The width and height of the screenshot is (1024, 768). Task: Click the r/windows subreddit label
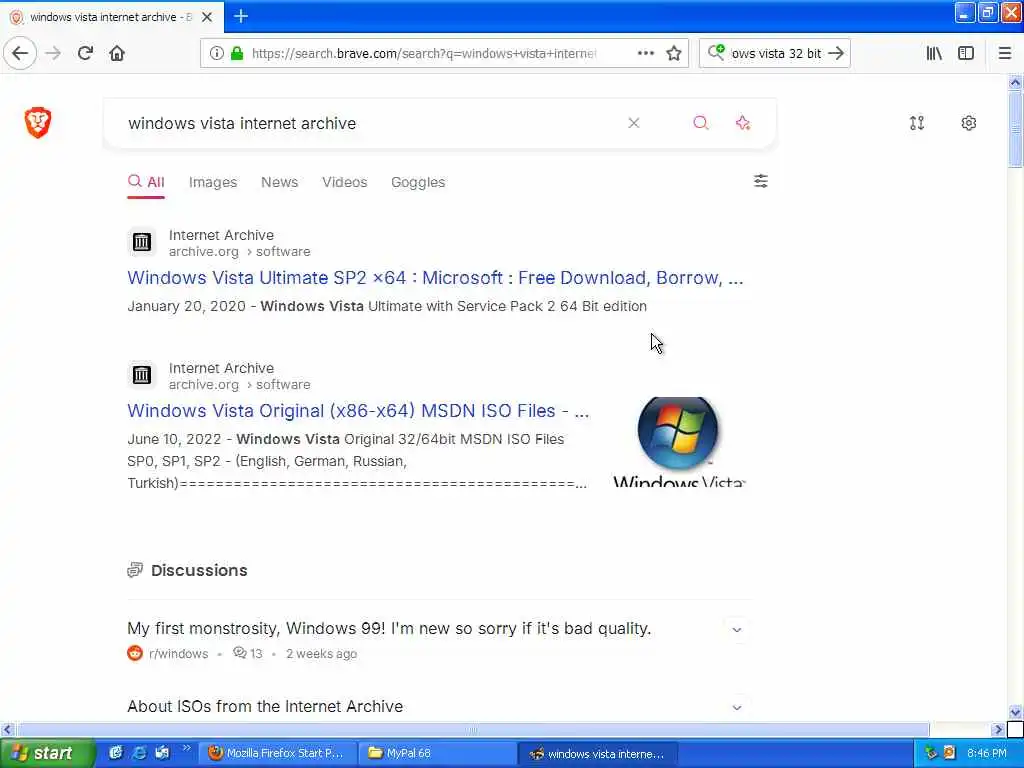[178, 654]
